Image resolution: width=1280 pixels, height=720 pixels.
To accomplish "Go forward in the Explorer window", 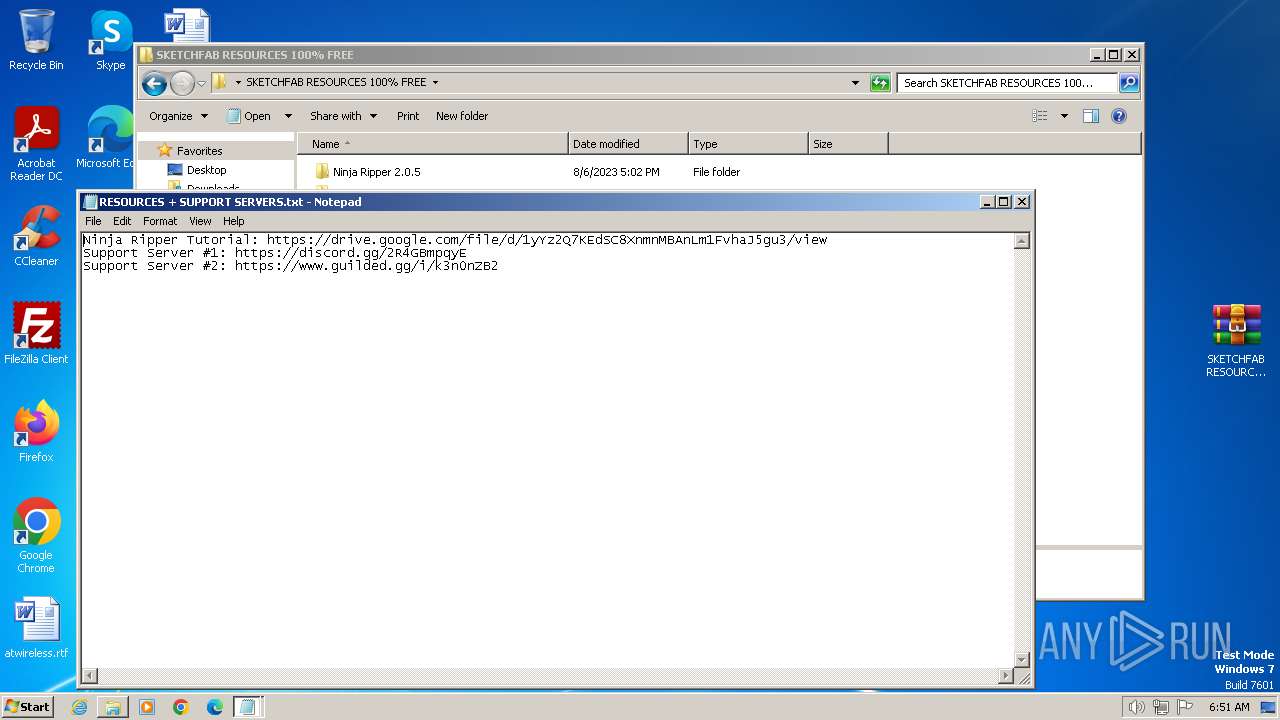I will point(181,83).
